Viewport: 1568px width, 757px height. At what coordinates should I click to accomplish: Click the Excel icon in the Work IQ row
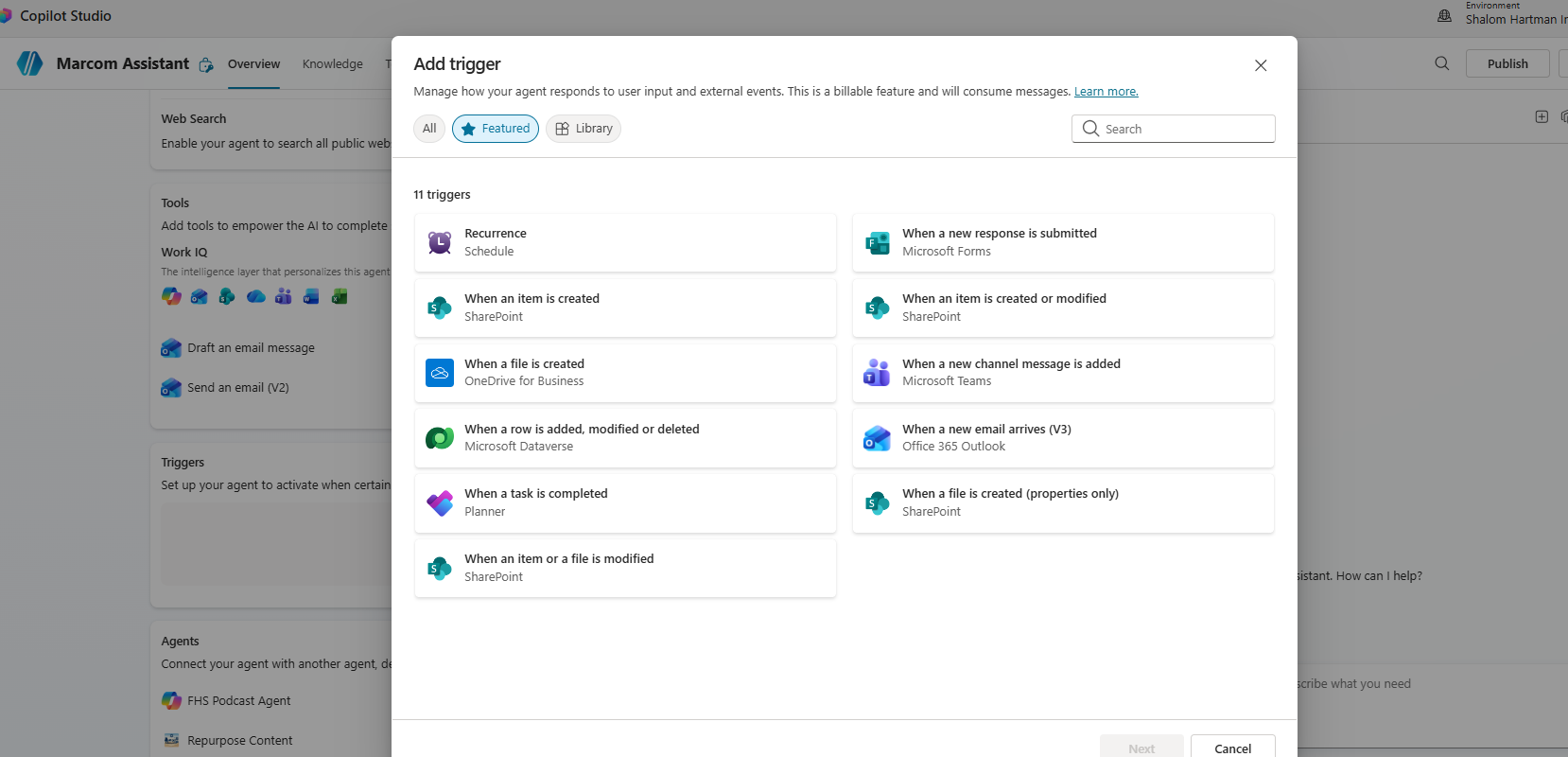tap(340, 296)
